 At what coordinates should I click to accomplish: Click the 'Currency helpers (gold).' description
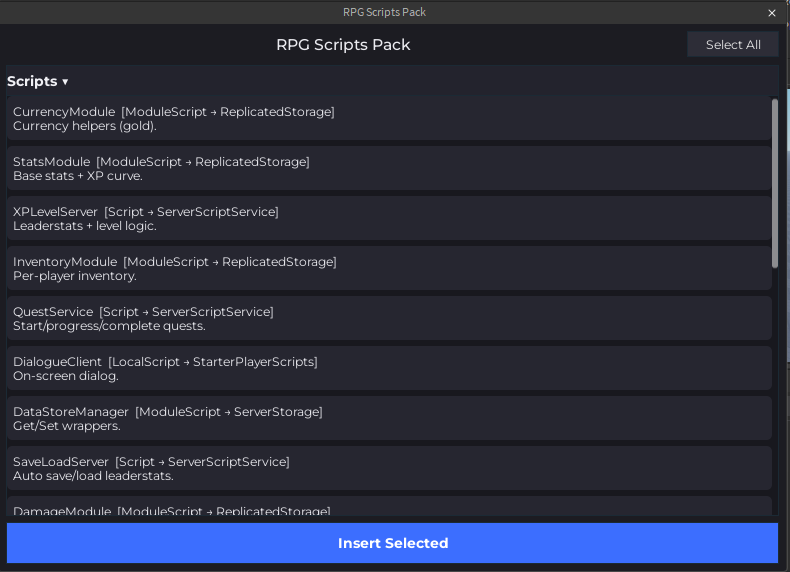point(85,126)
